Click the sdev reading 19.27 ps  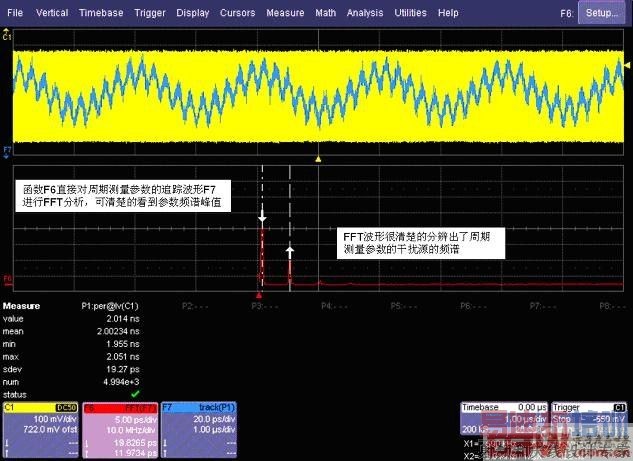(x=123, y=369)
